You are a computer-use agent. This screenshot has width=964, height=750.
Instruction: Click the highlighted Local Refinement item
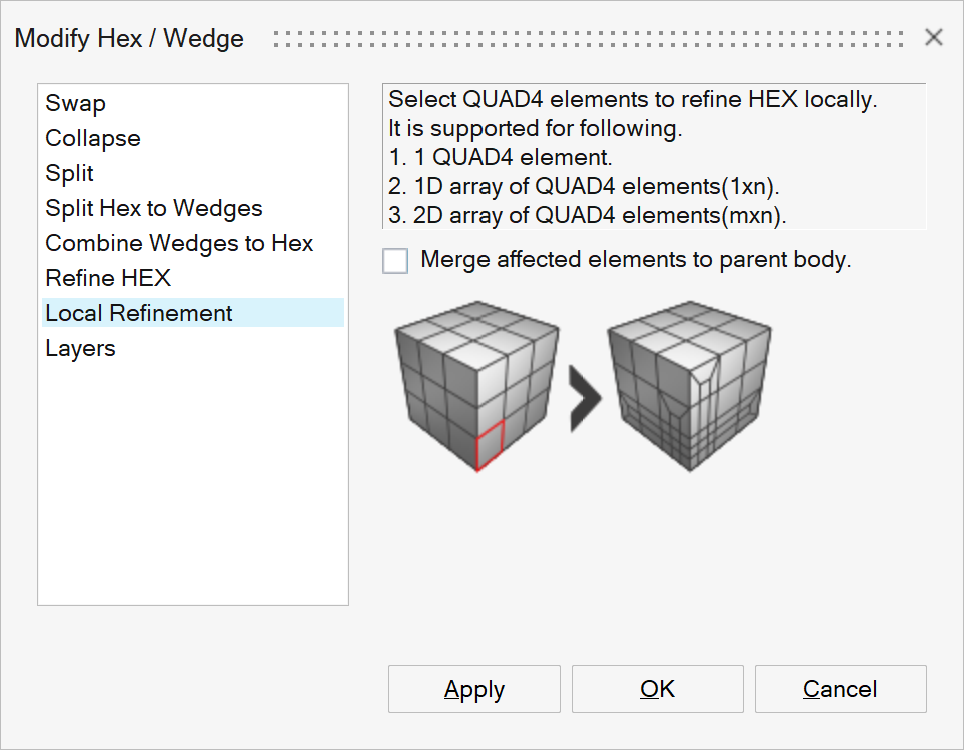139,313
